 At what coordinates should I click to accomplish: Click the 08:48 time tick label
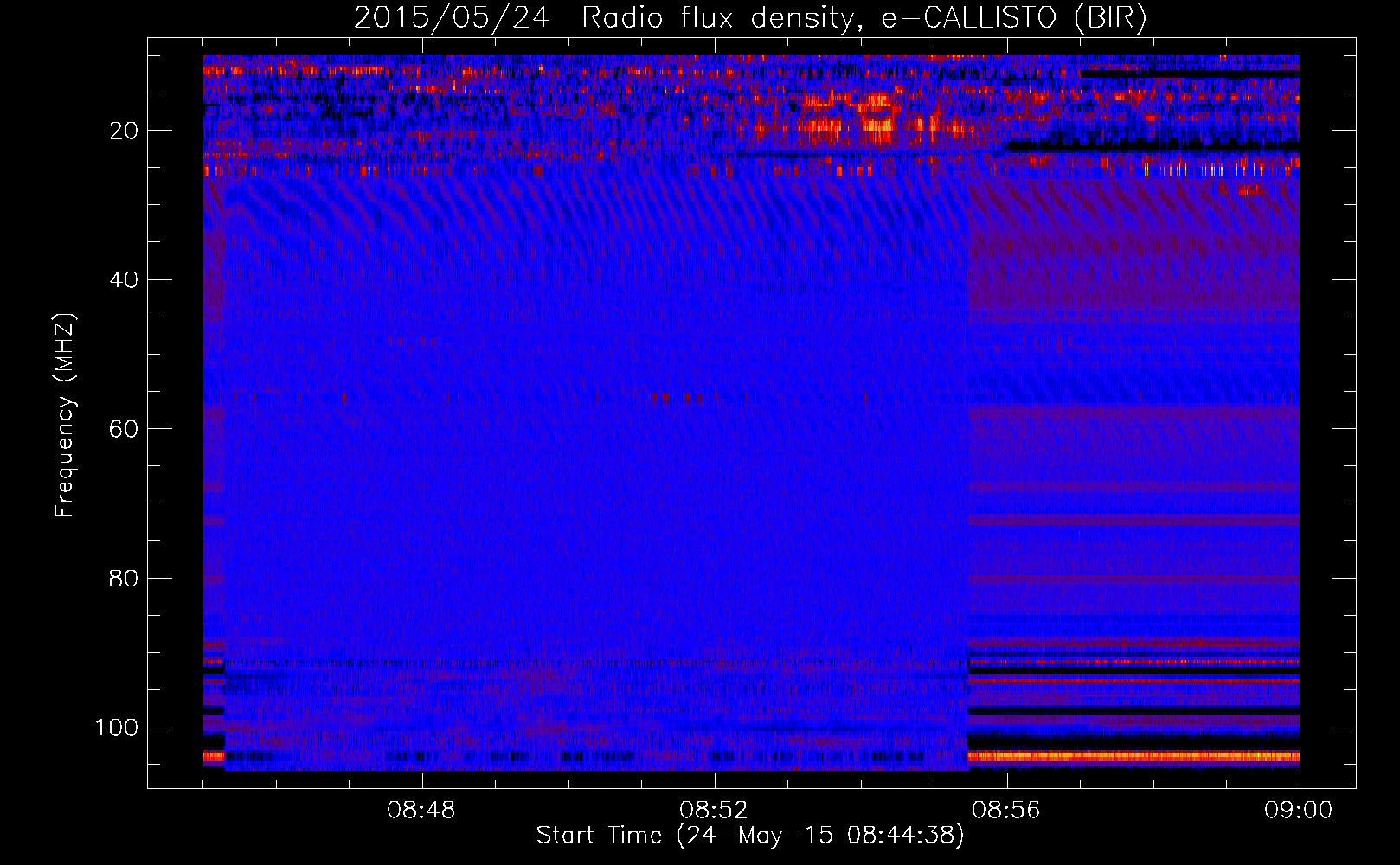pos(421,811)
